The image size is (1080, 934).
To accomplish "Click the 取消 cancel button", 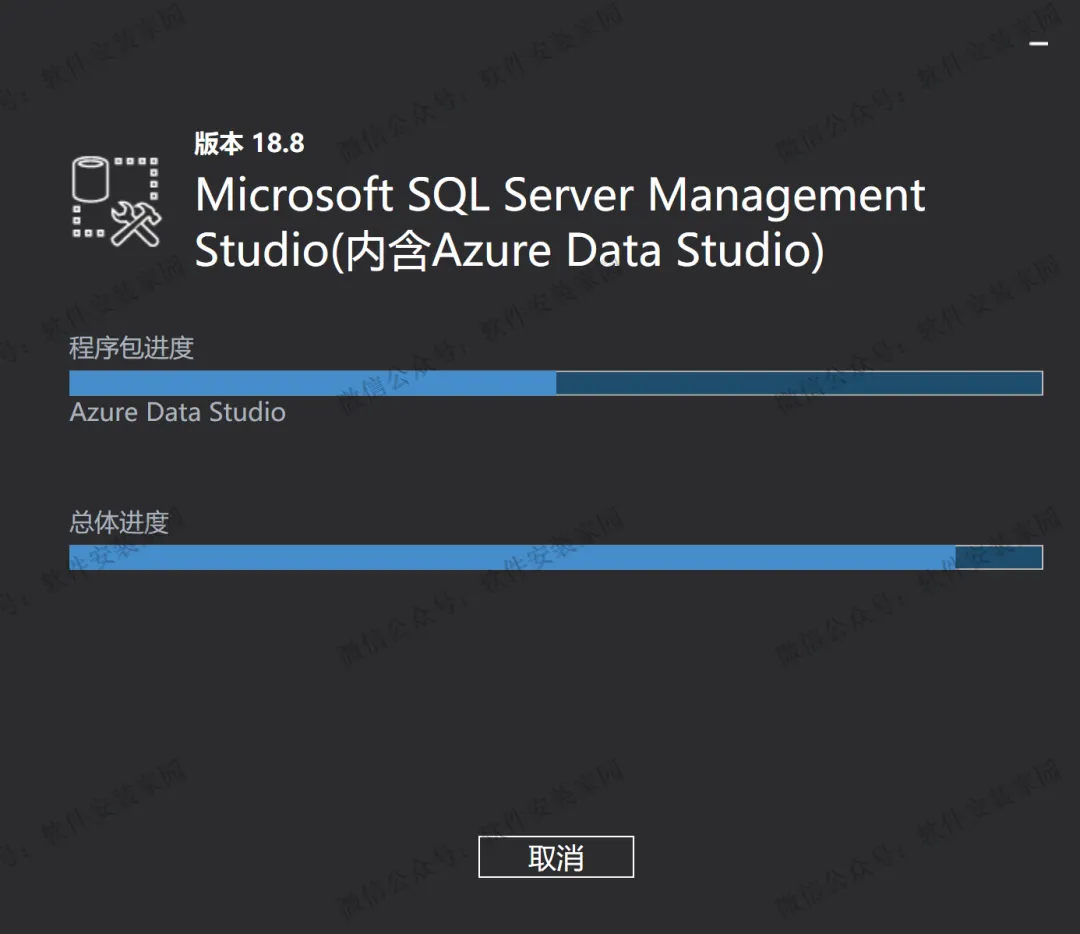I will [x=556, y=857].
